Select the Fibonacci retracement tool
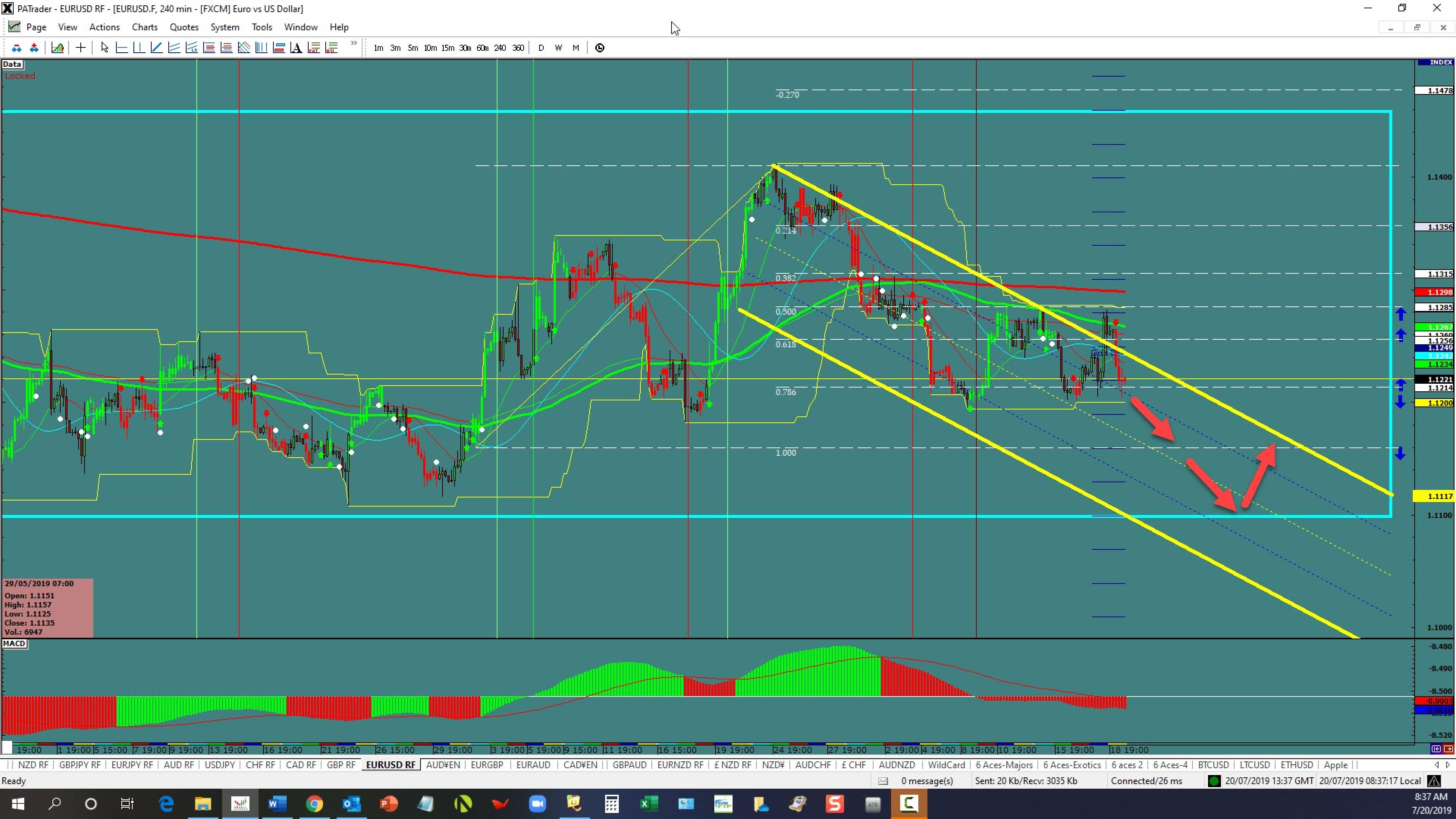The image size is (1456, 819). point(209,48)
